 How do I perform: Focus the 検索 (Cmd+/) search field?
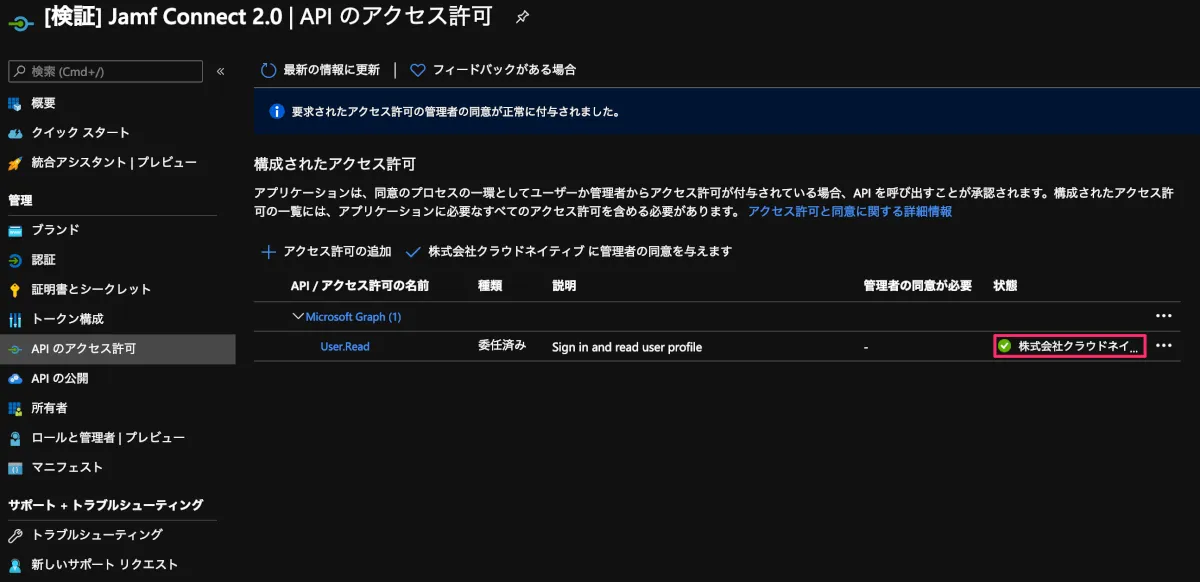point(105,71)
